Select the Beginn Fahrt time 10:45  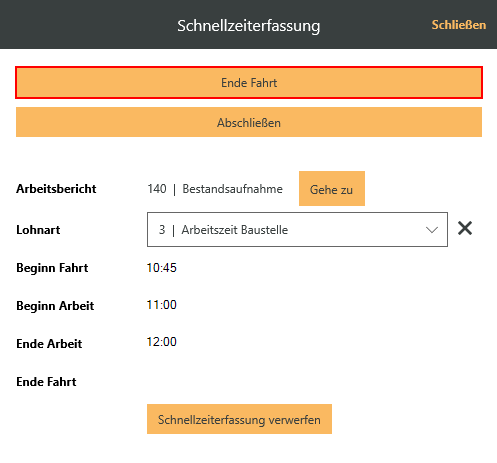click(x=162, y=268)
